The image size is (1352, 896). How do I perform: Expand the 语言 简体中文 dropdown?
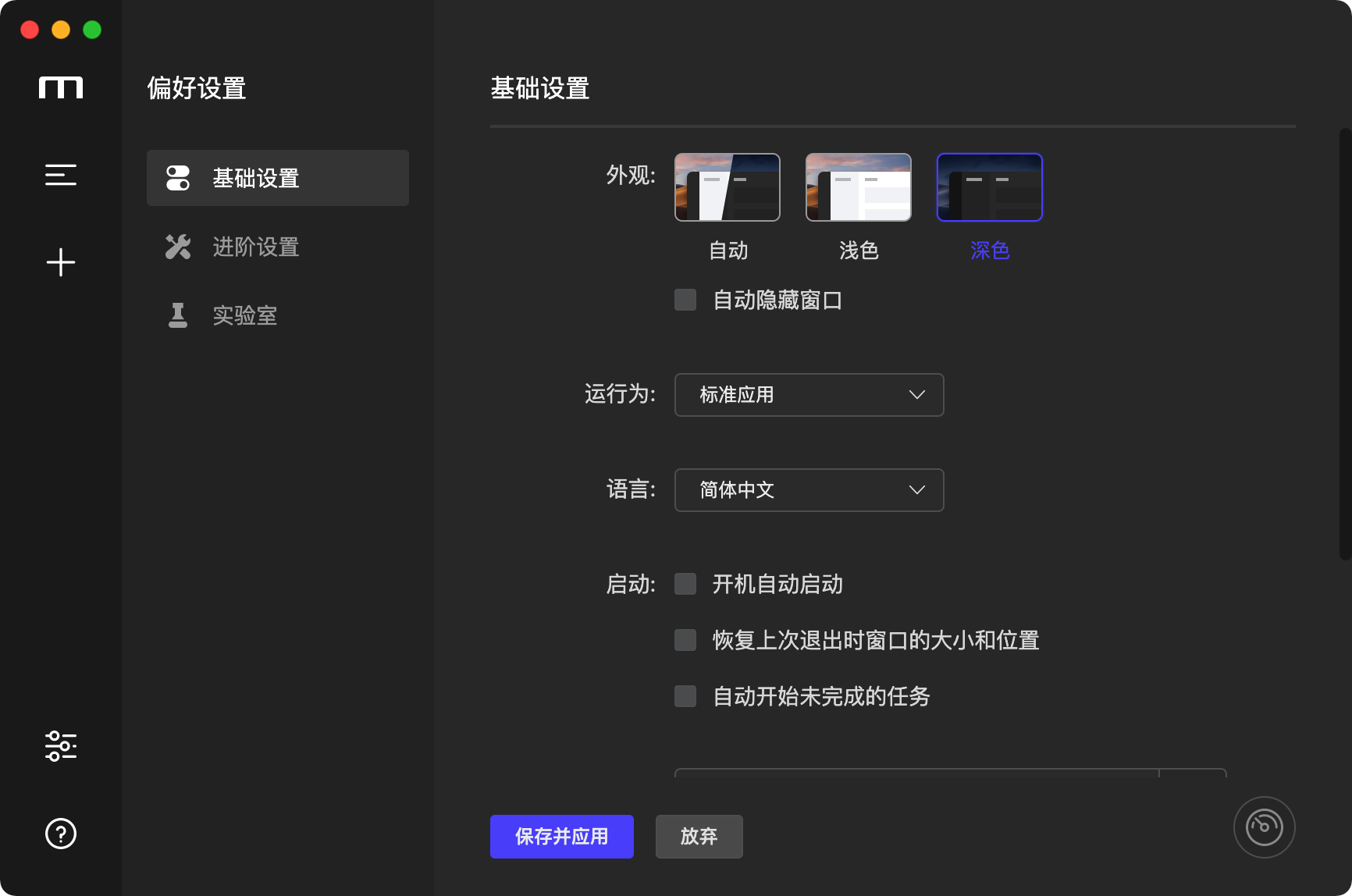point(809,490)
